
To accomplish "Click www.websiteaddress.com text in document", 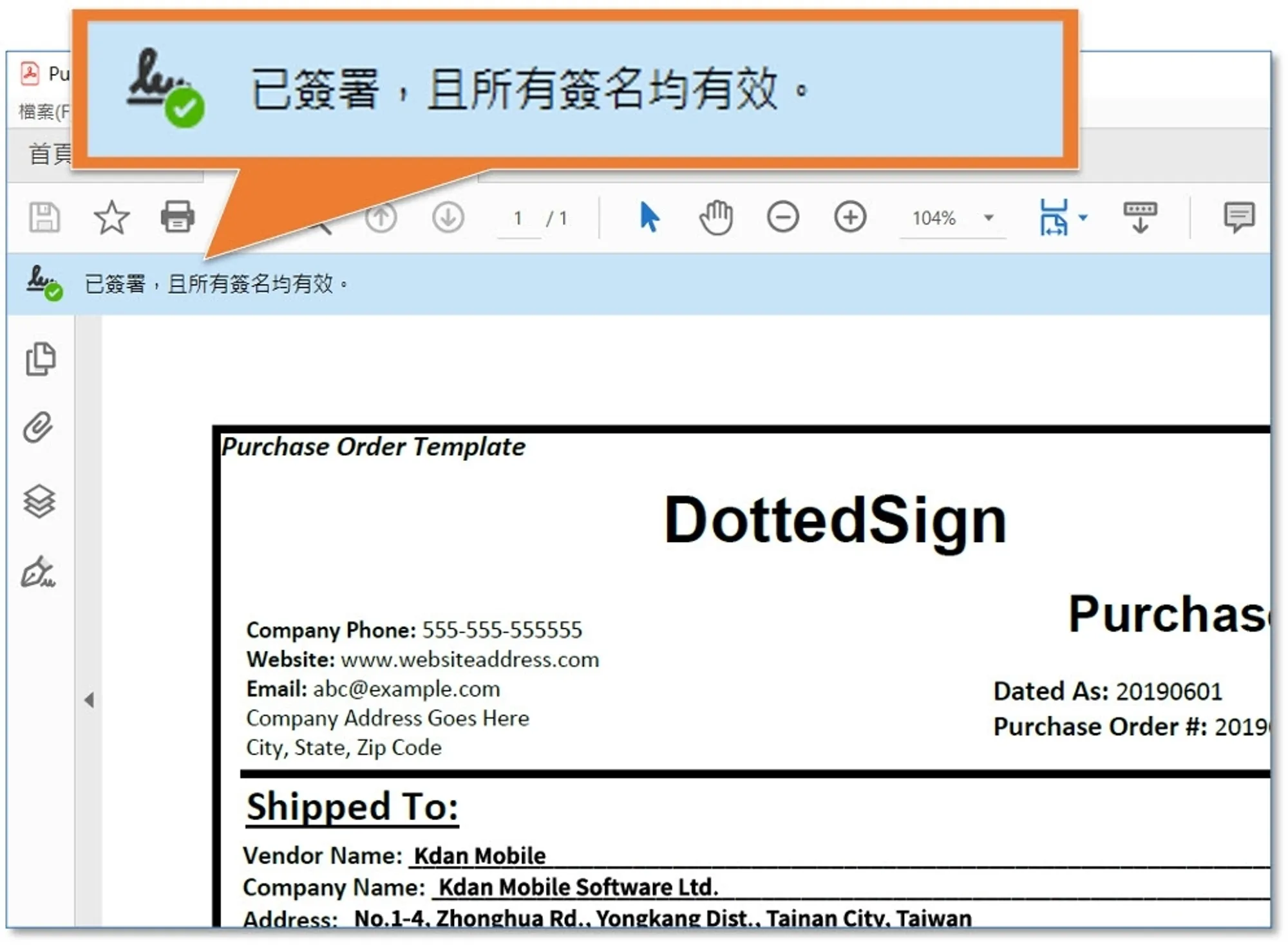I will (x=470, y=659).
